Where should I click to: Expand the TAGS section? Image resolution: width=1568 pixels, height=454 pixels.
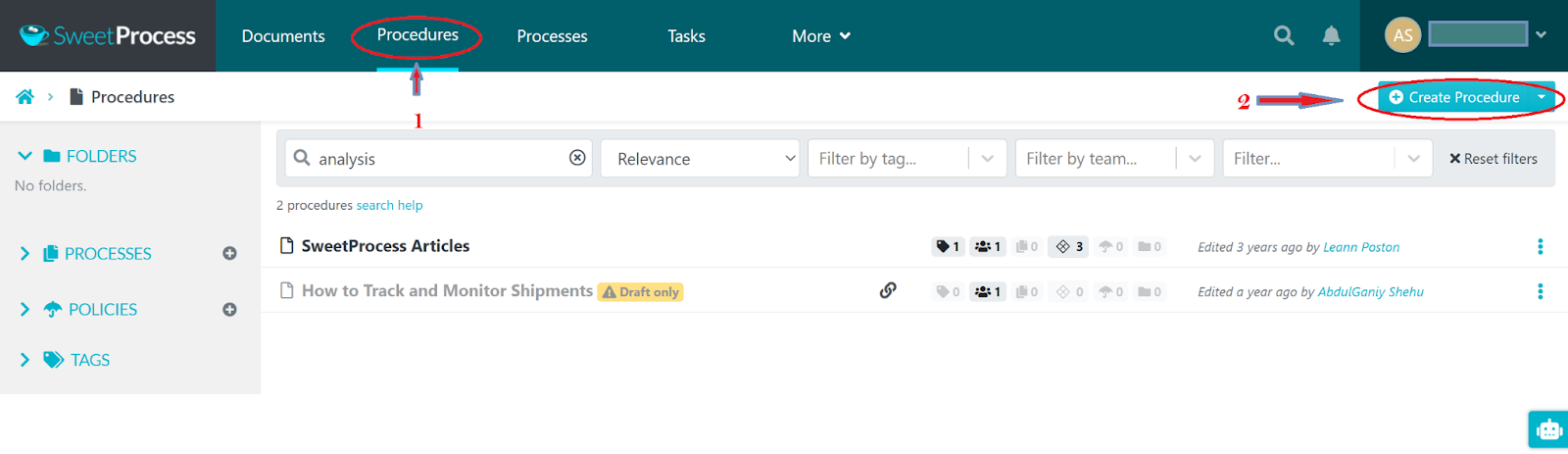pyautogui.click(x=24, y=360)
